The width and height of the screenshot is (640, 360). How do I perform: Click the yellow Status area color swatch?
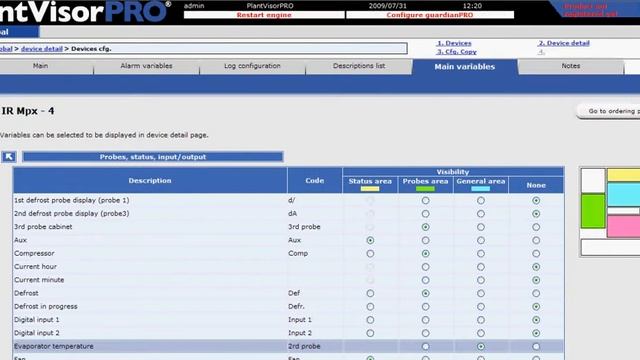(x=370, y=189)
